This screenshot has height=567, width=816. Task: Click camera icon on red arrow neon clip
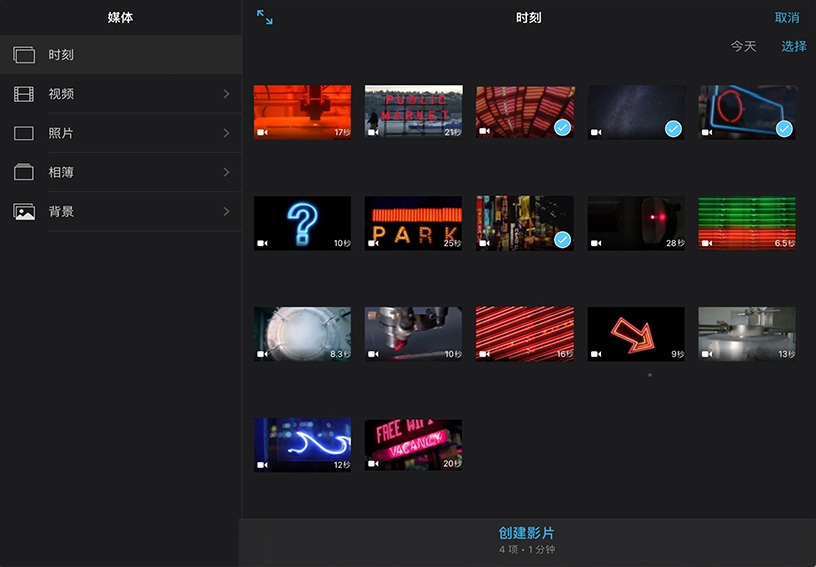tap(597, 354)
